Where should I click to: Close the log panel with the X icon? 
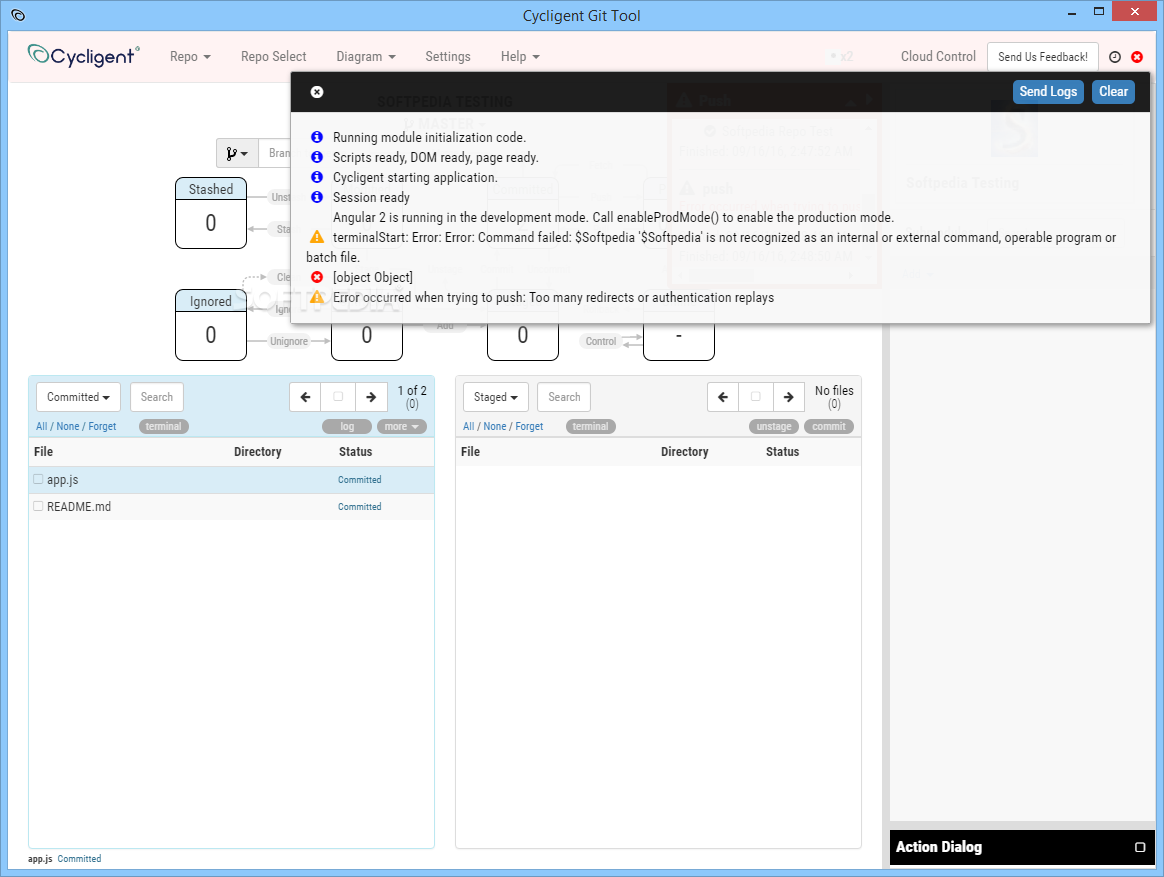[317, 92]
